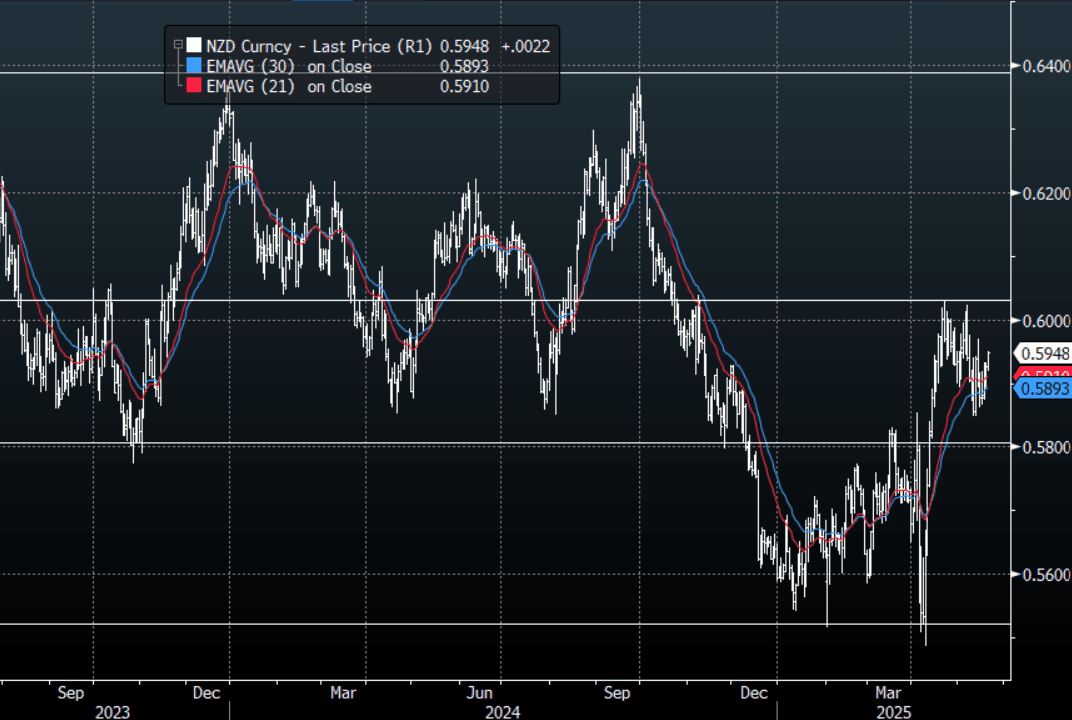Click the white NZD Curncy color swatch
1072x720 pixels.
(x=194, y=46)
